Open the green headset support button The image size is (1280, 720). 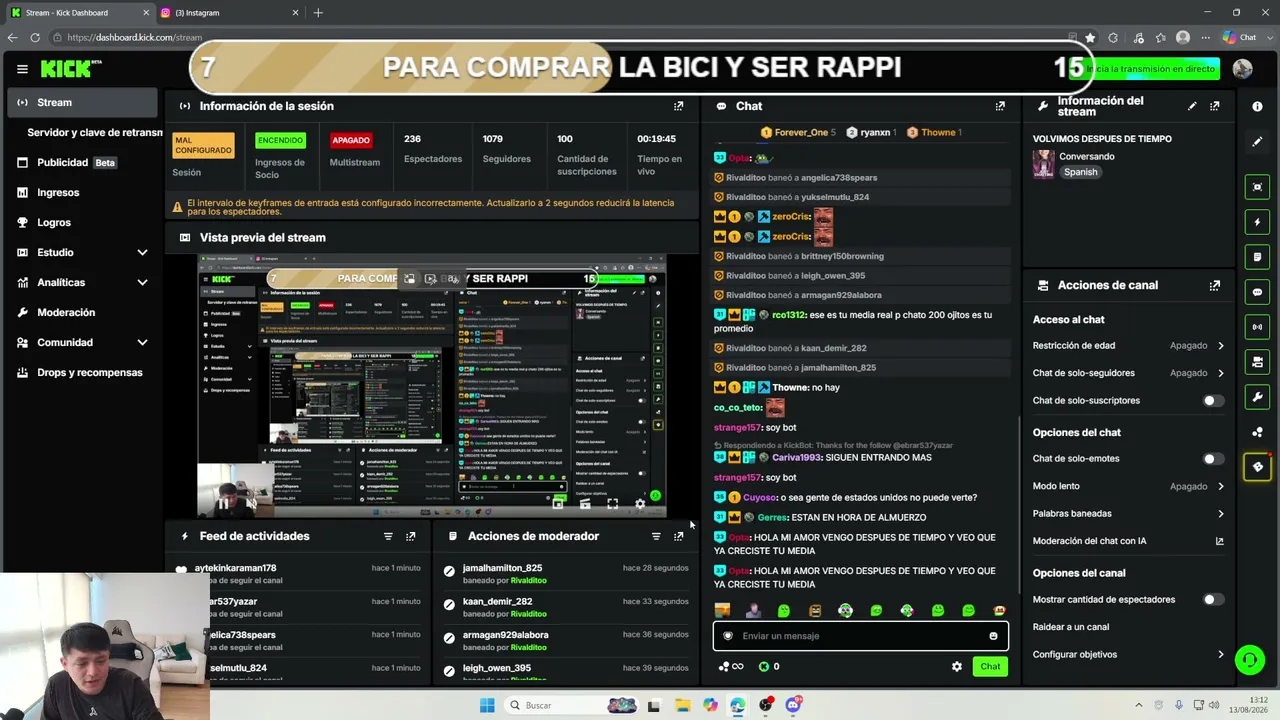click(1249, 660)
